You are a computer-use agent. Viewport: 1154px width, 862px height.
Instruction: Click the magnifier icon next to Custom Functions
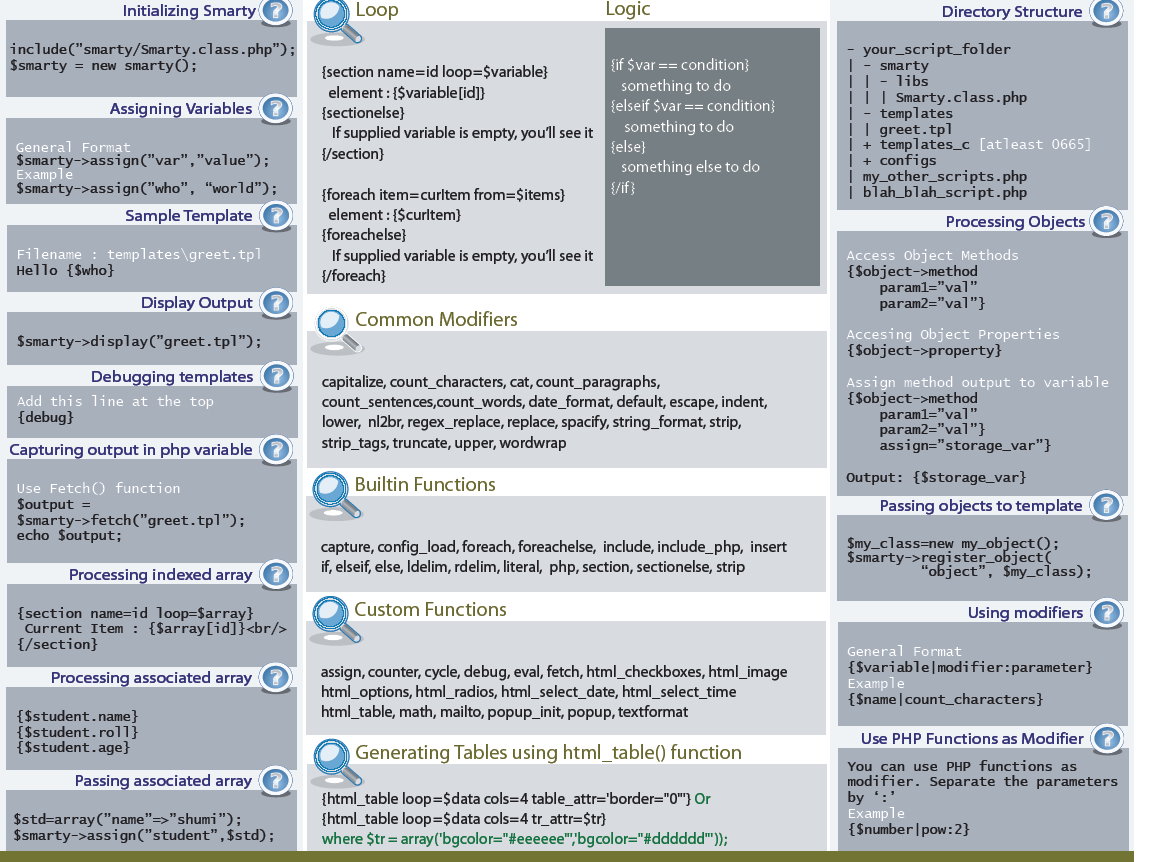336,621
